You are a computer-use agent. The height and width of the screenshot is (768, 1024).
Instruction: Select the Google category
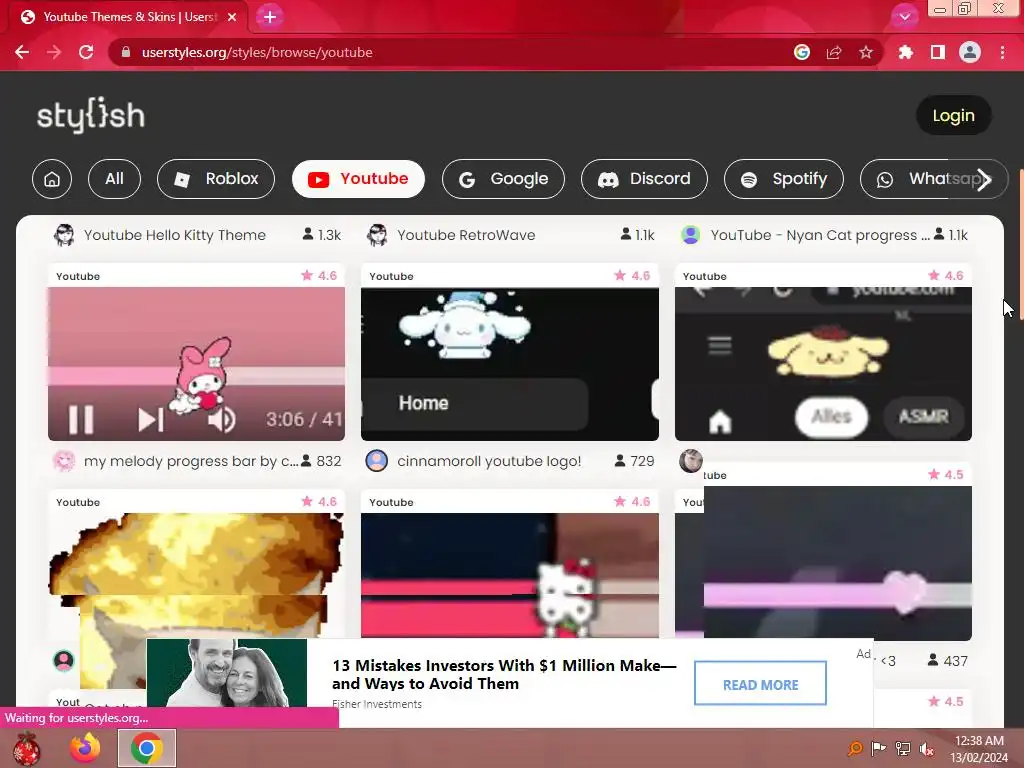504,179
